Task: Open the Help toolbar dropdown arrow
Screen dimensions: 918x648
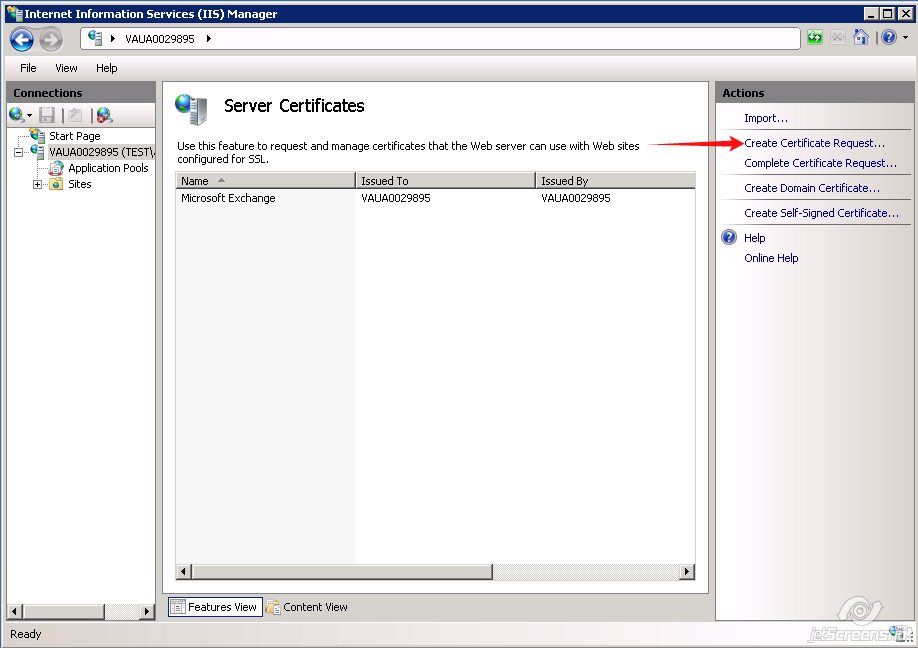Action: [905, 38]
